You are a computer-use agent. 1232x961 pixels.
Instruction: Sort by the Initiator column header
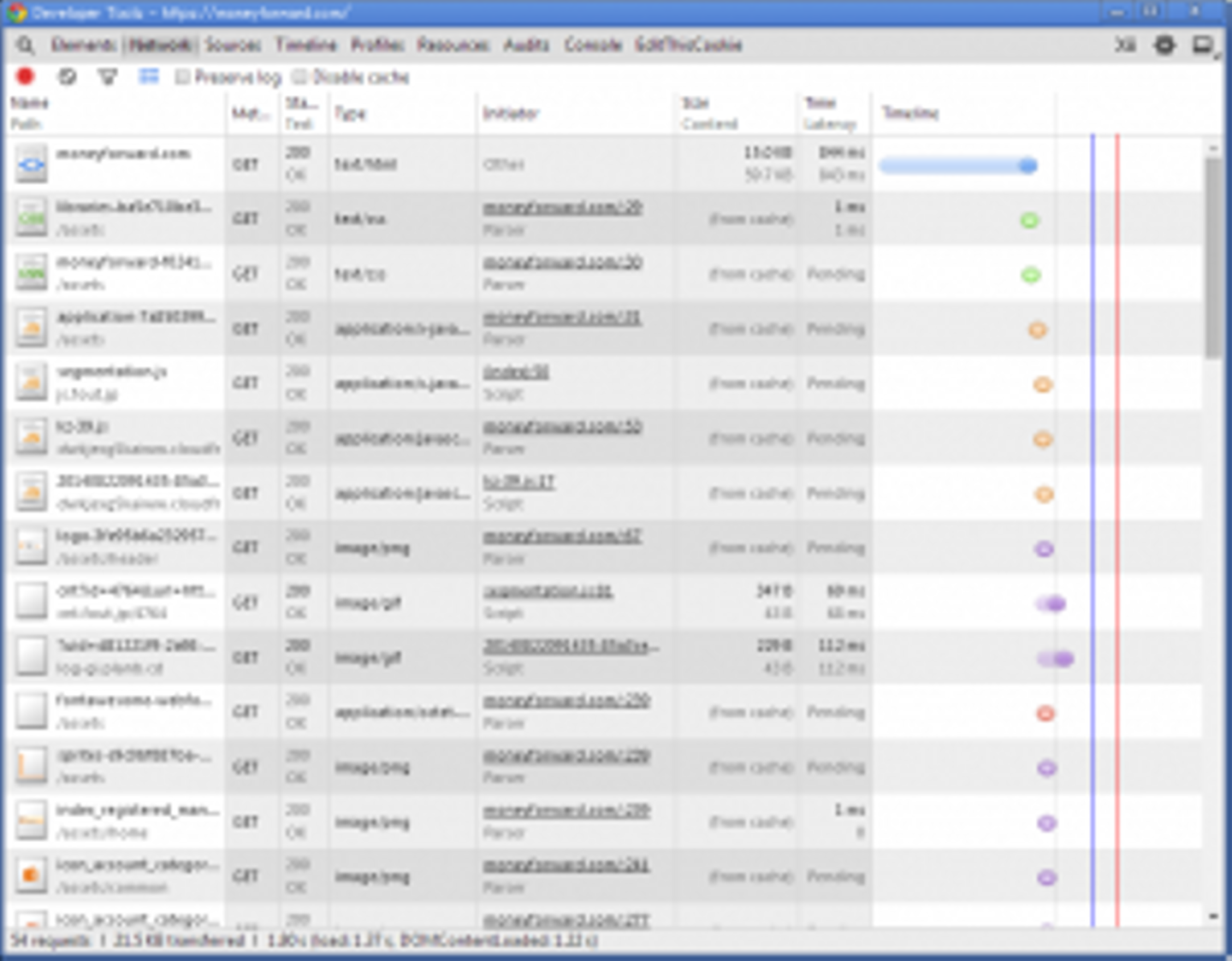(x=576, y=113)
